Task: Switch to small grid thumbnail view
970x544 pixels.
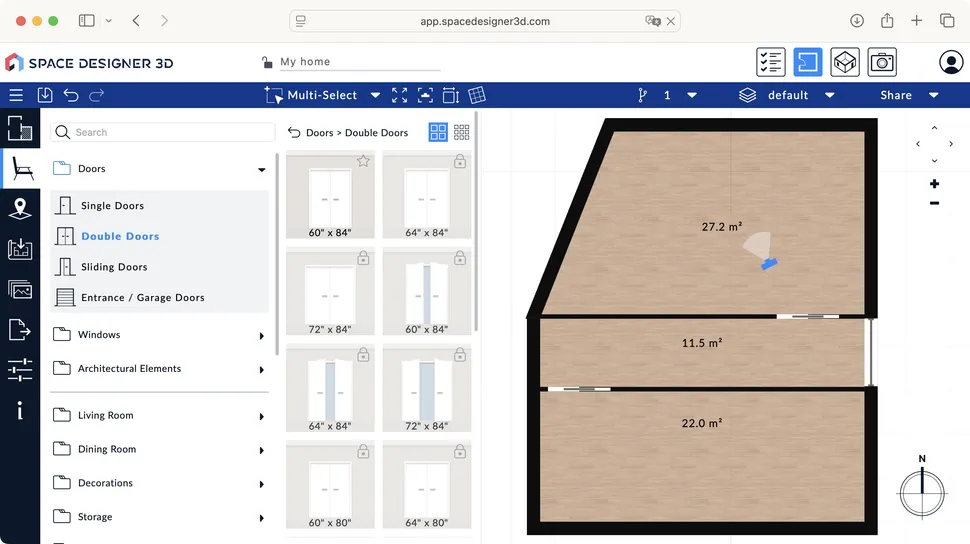Action: (461, 132)
